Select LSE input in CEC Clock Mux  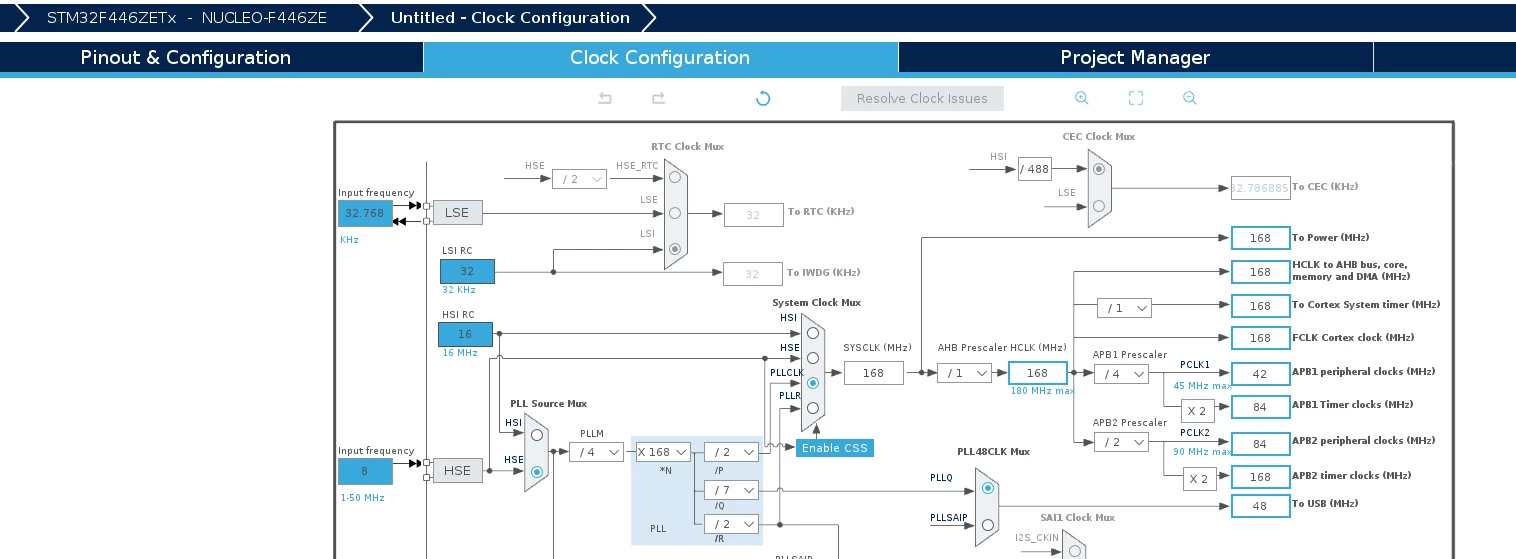pos(1099,205)
